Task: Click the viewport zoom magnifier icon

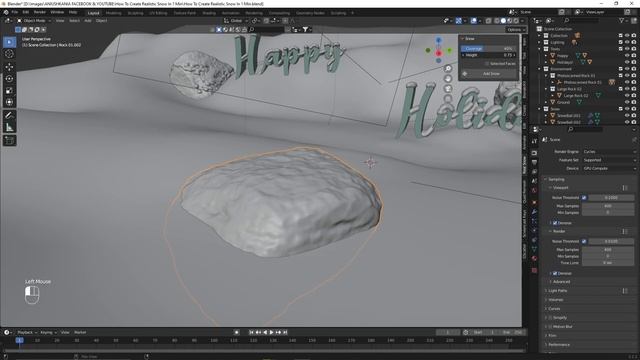Action: 448,69
